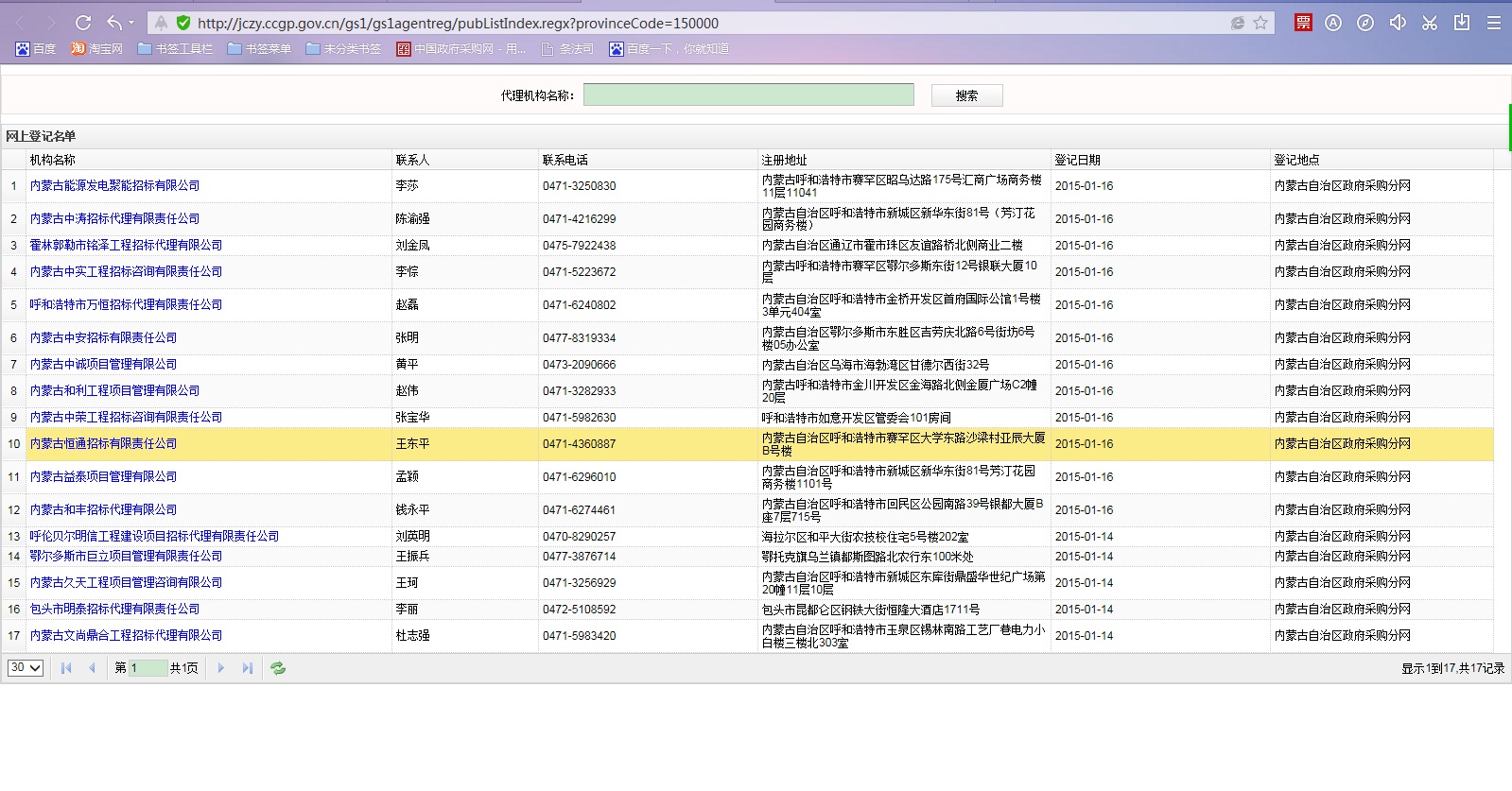This screenshot has width=1512, height=791.
Task: Click the speaker sound icon in toolbar
Action: [1398, 23]
